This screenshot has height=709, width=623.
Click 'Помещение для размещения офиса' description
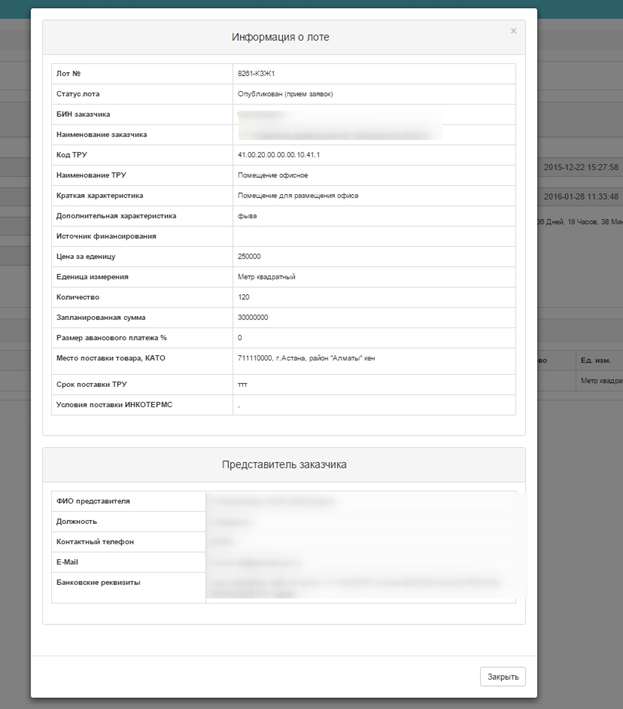point(297,195)
